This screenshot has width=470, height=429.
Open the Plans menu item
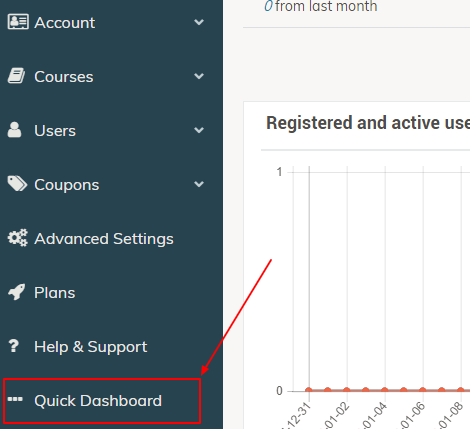point(55,293)
